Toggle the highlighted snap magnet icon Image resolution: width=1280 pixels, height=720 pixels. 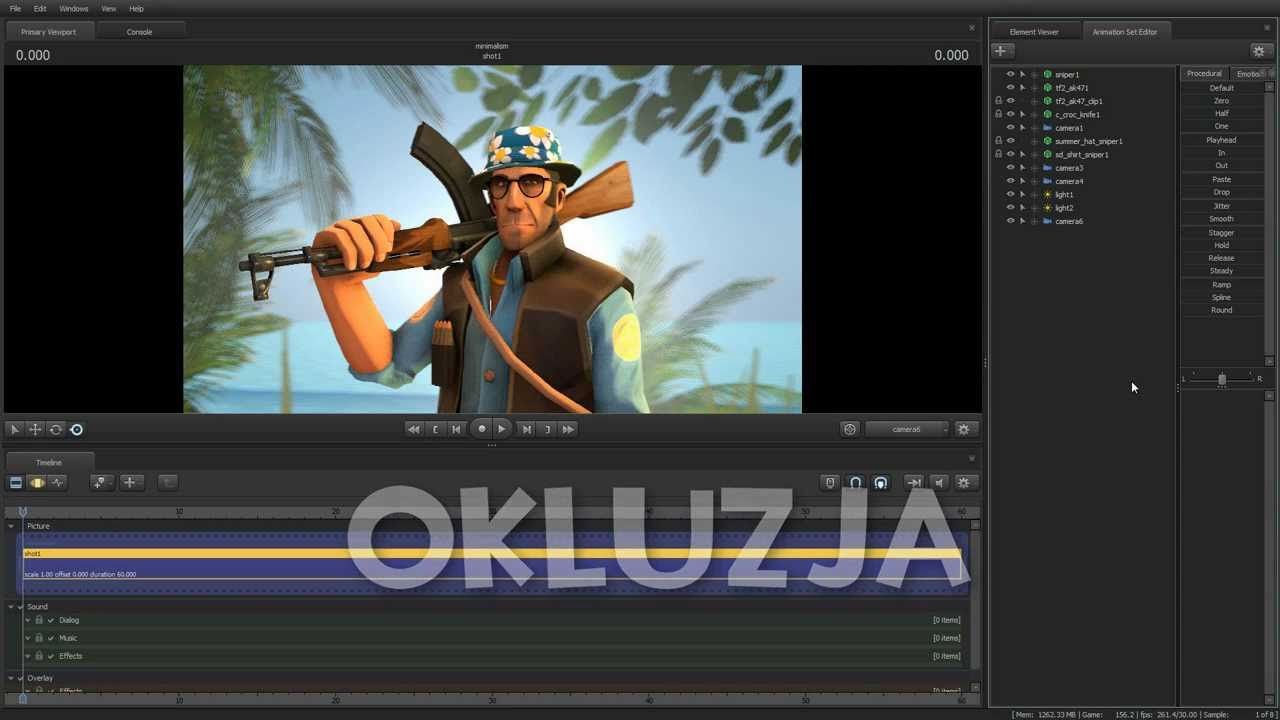(880, 483)
